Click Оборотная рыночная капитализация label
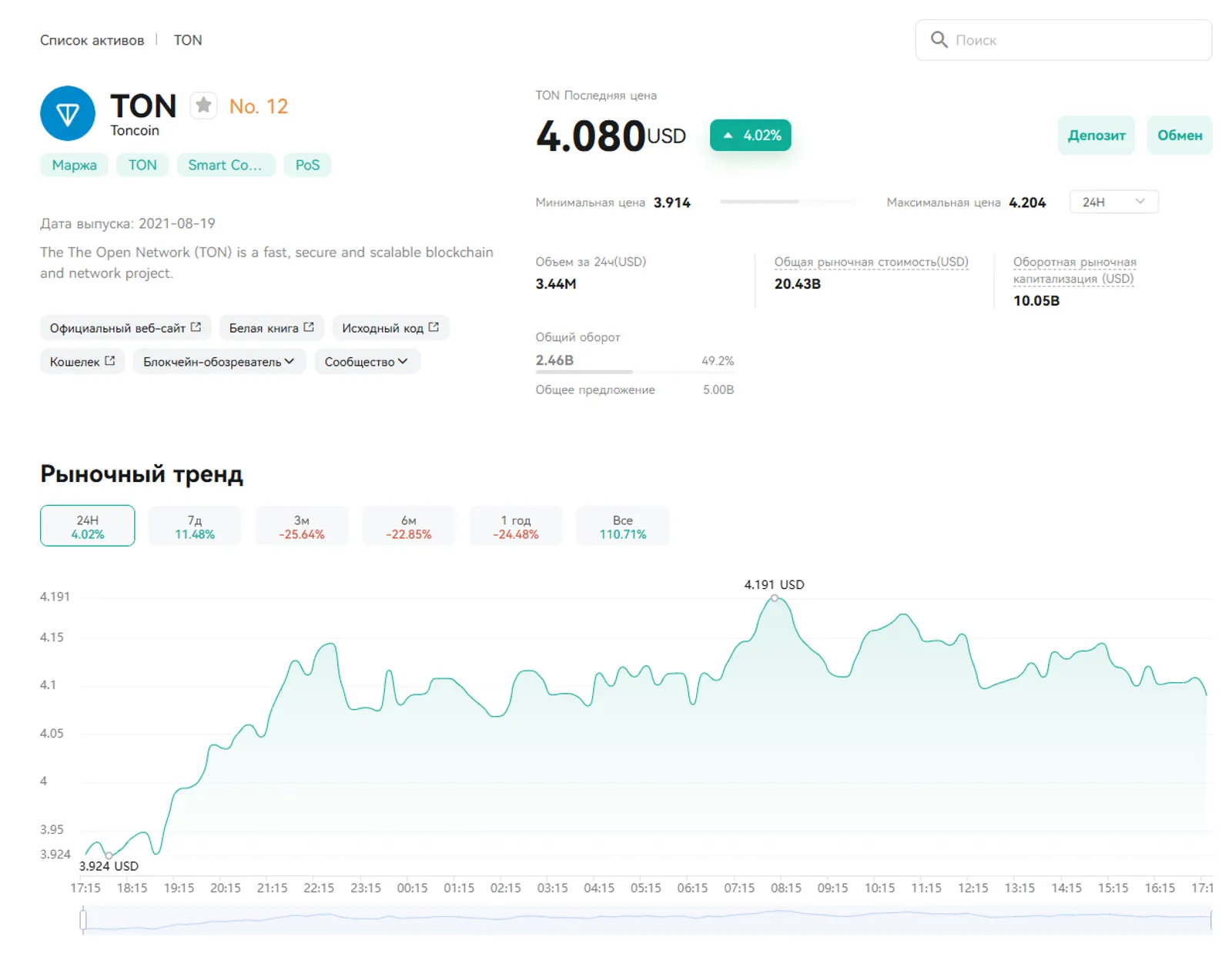This screenshot has height=957, width=1232. point(1074,270)
